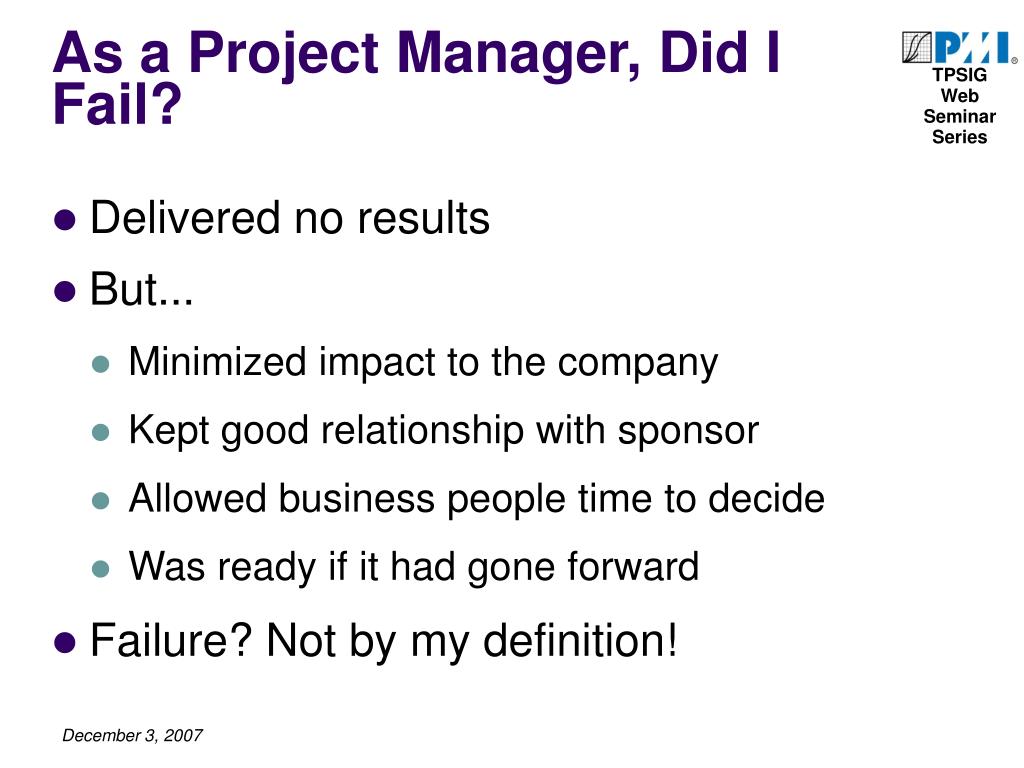Click teal bullet before Minimized impact
The width and height of the screenshot is (1024, 768).
tap(101, 364)
